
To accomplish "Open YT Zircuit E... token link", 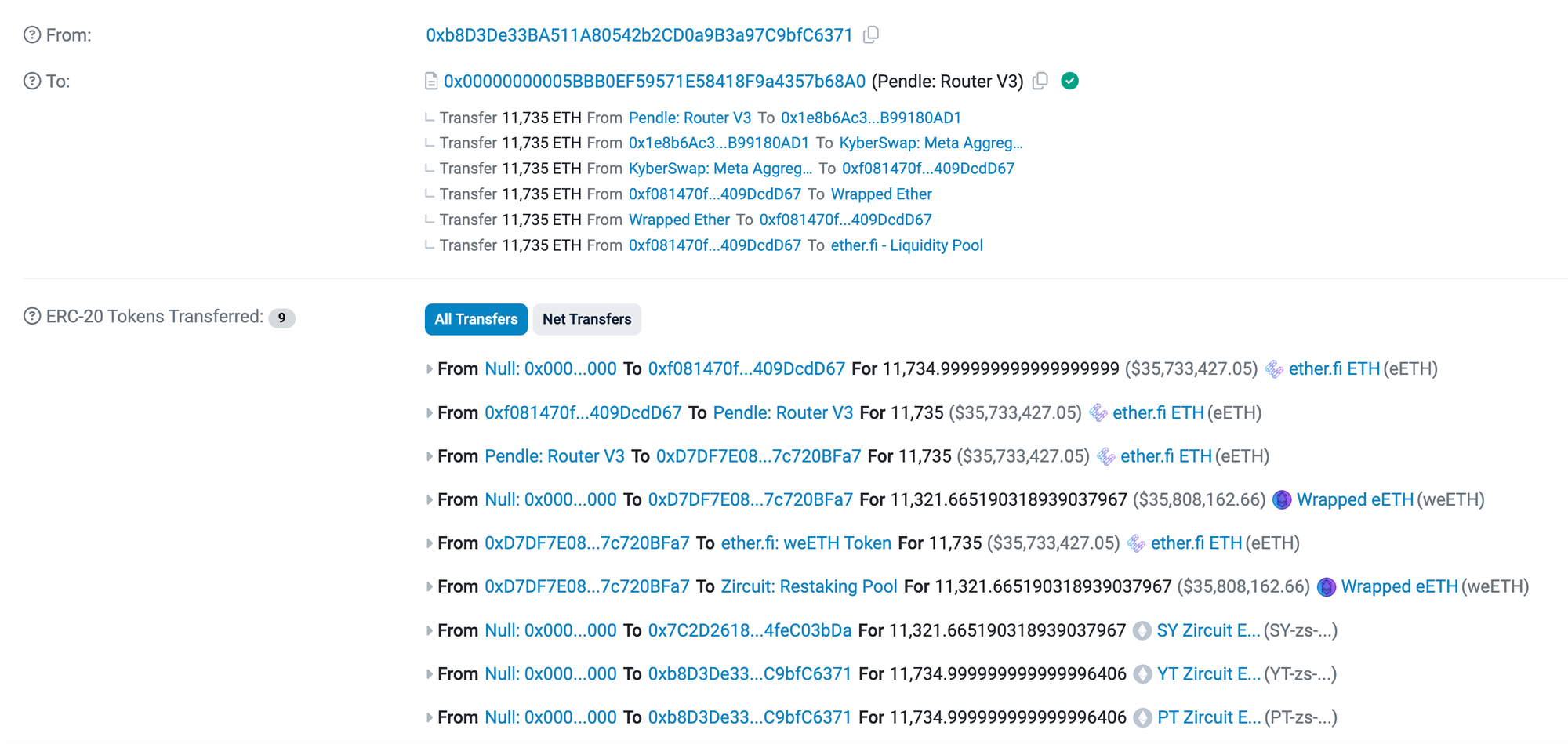I will (x=1209, y=674).
